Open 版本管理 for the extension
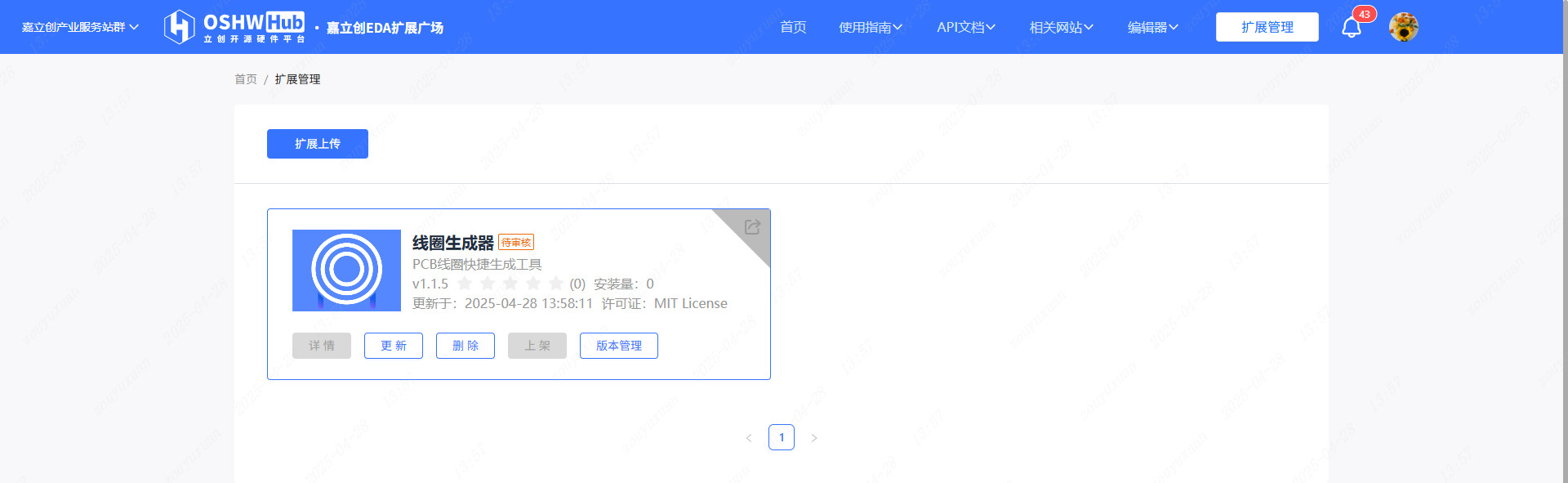 618,346
